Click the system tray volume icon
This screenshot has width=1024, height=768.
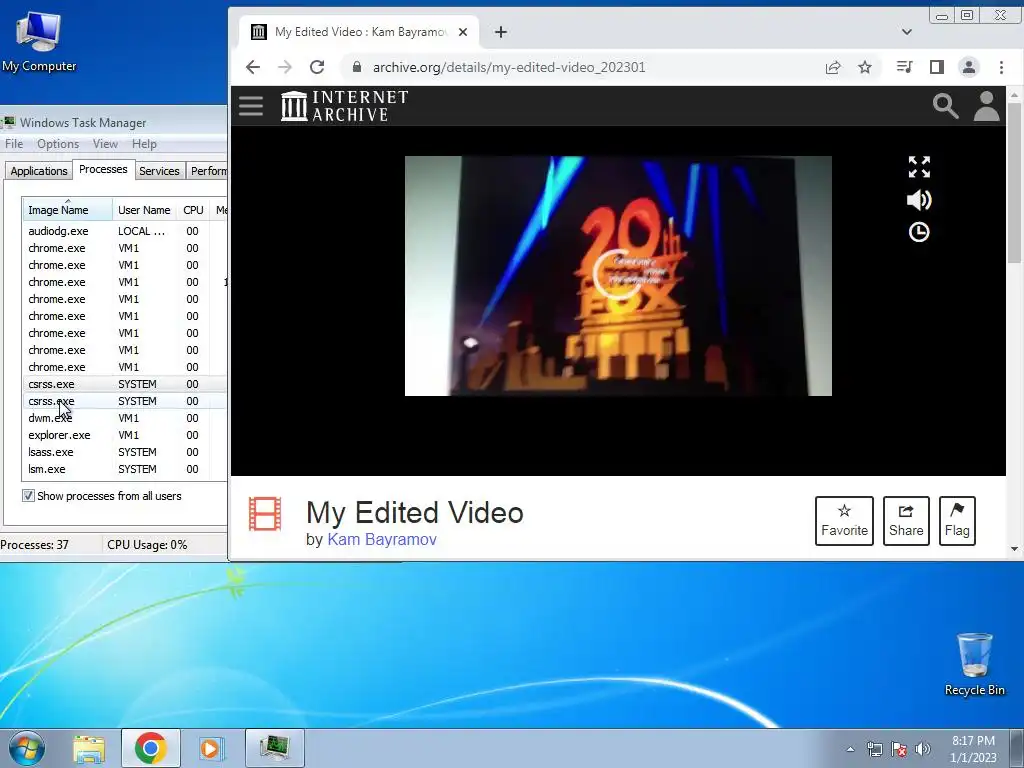(x=922, y=749)
